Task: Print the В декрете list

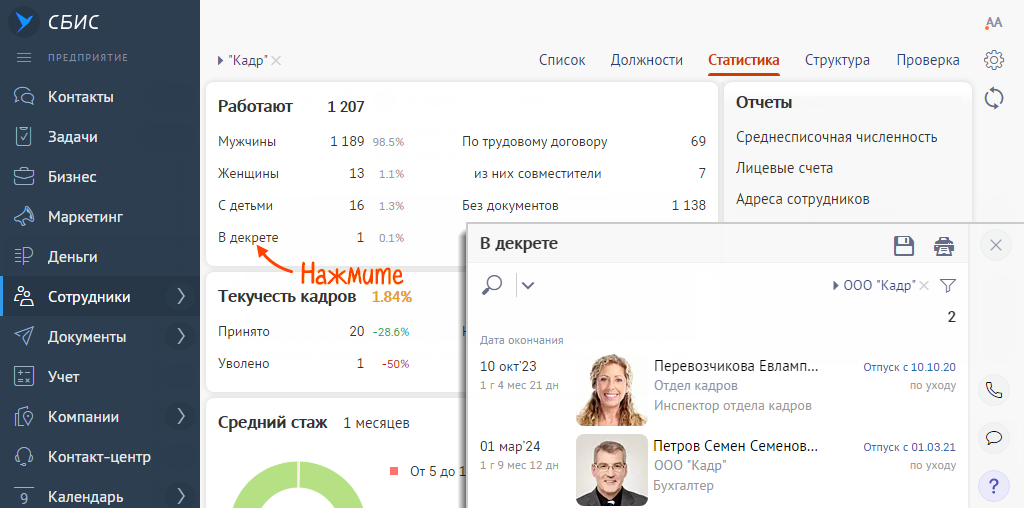Action: [x=944, y=246]
